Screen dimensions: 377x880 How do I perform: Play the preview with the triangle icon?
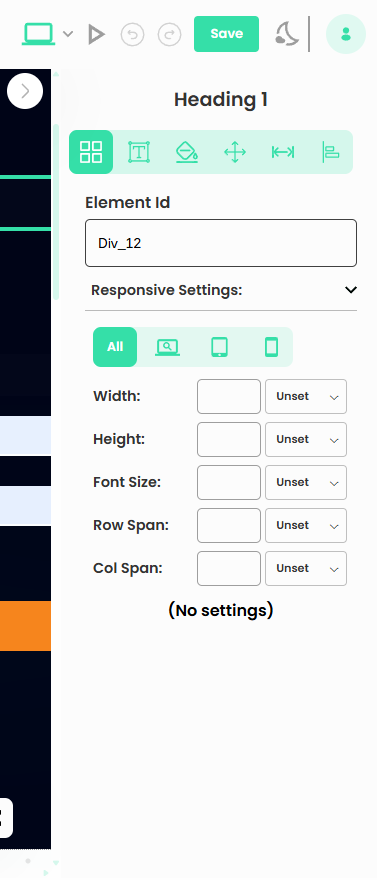click(96, 34)
